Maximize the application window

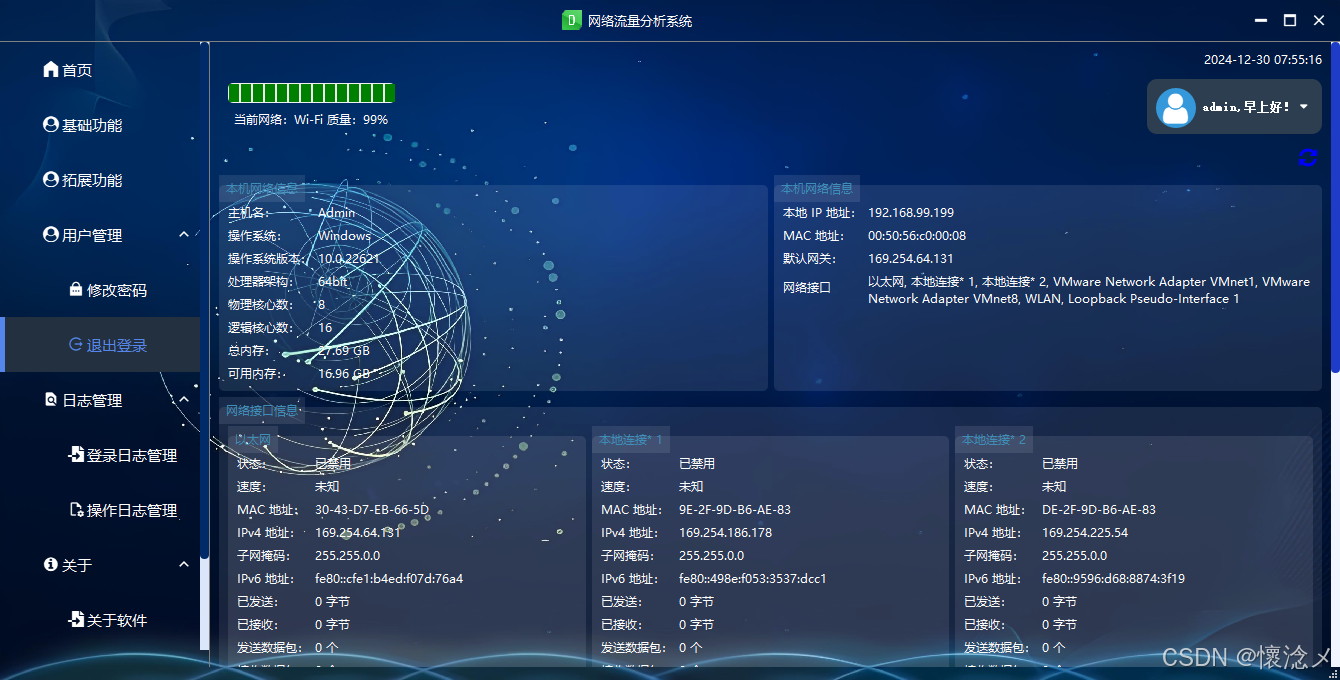click(x=1290, y=20)
